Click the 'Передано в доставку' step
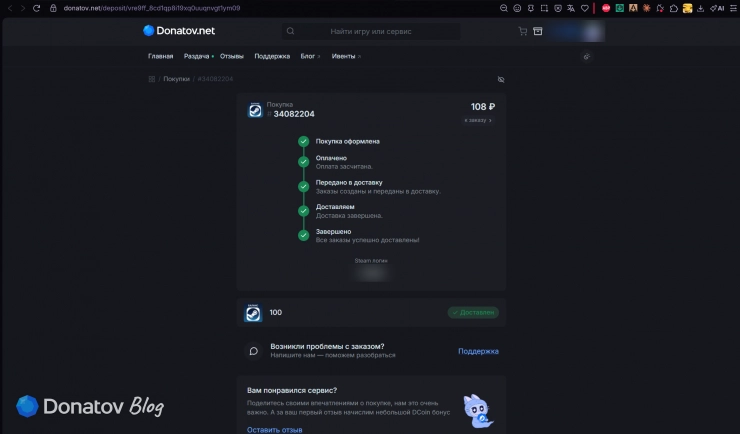This screenshot has width=740, height=434. [349, 183]
